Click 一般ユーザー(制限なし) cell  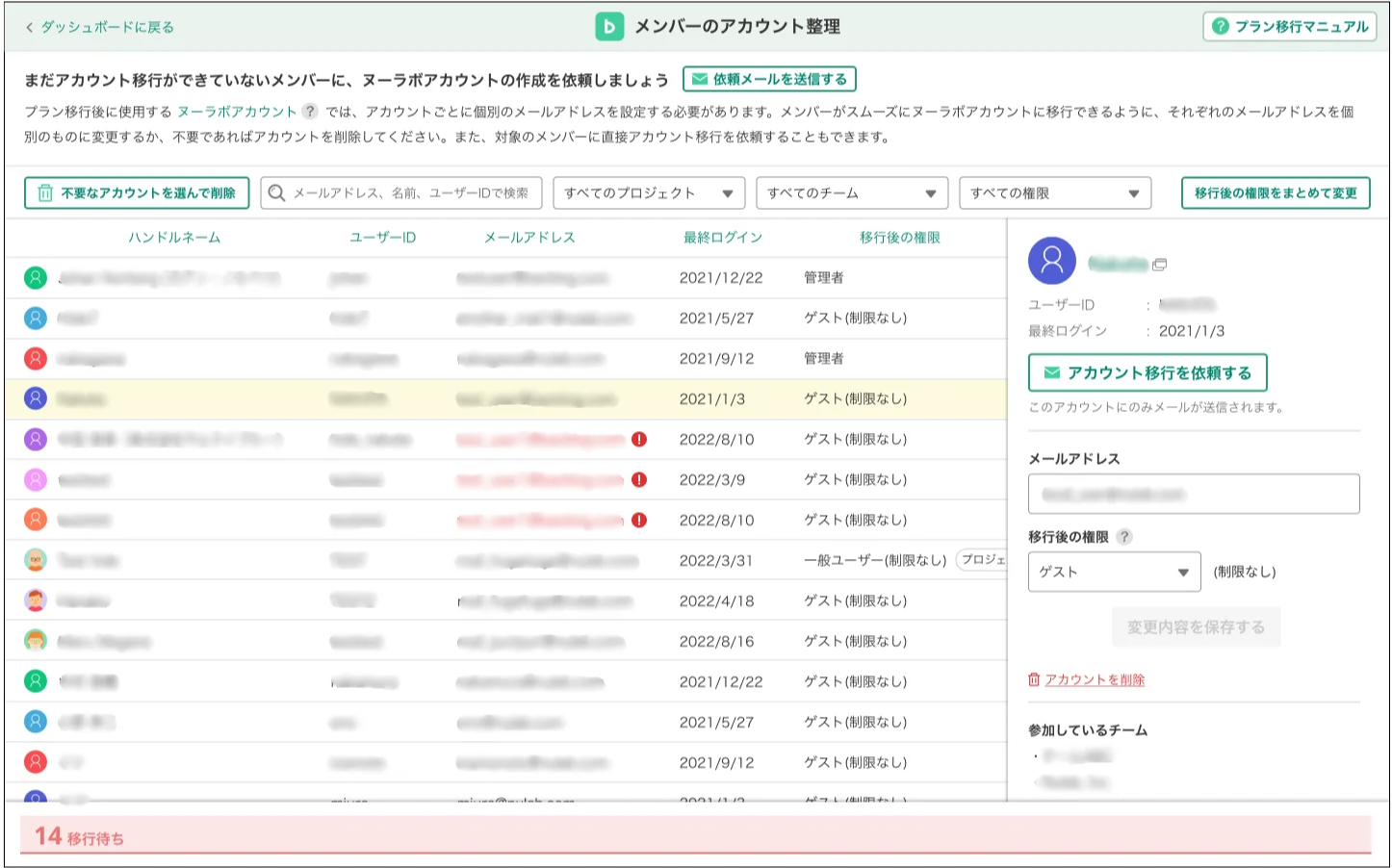point(875,561)
